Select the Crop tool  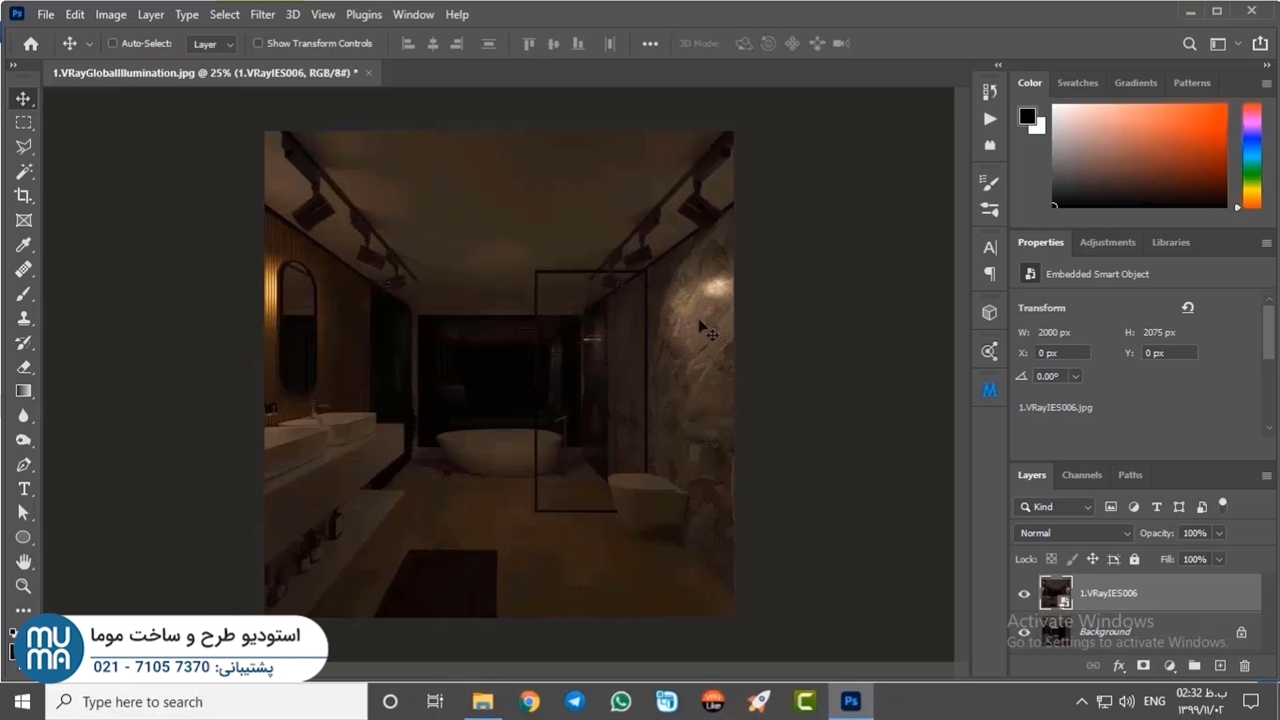pyautogui.click(x=23, y=196)
